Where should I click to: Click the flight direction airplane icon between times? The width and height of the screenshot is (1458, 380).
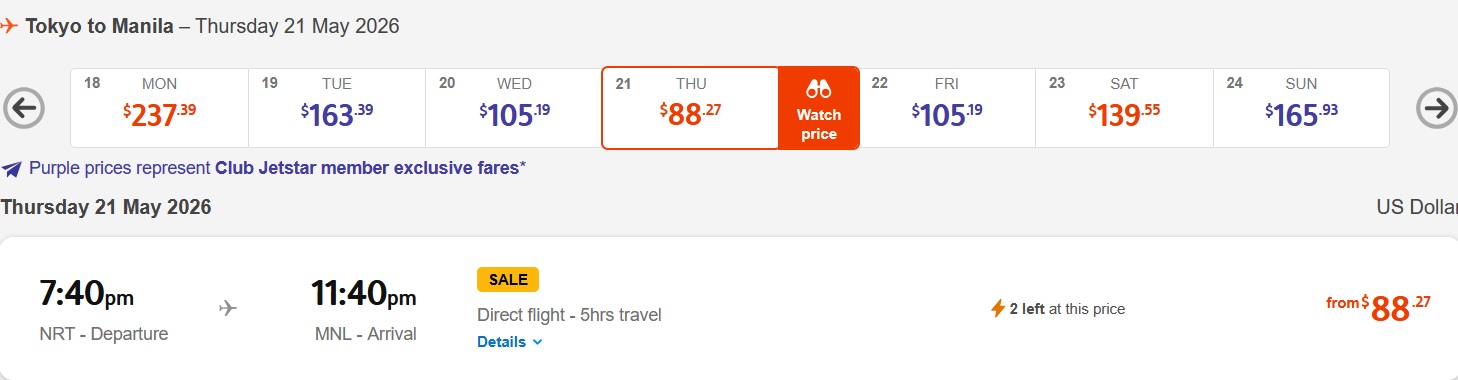(x=228, y=308)
